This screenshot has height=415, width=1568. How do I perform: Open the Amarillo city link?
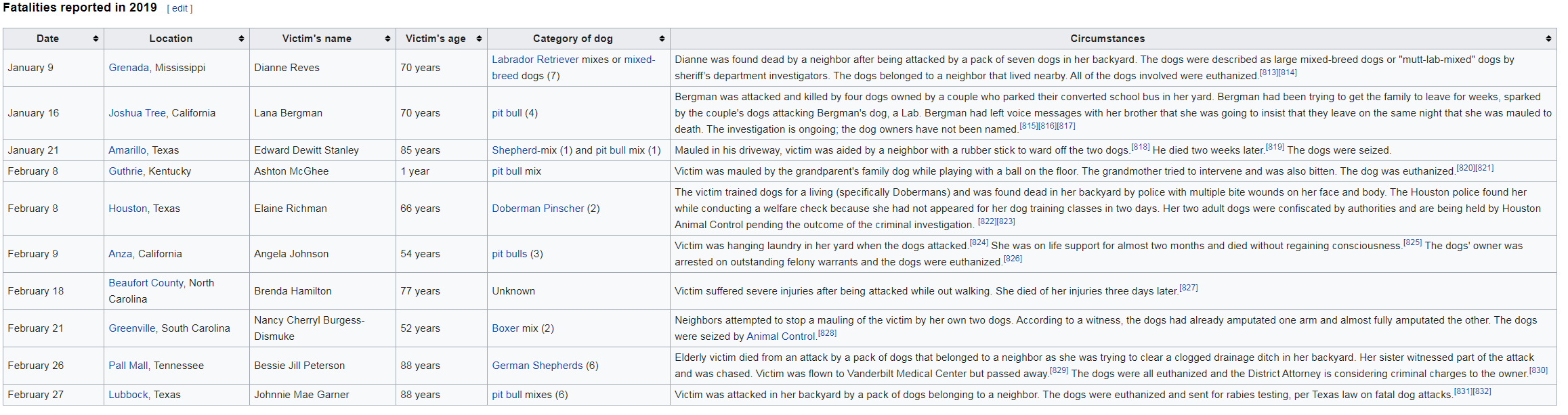[x=127, y=150]
